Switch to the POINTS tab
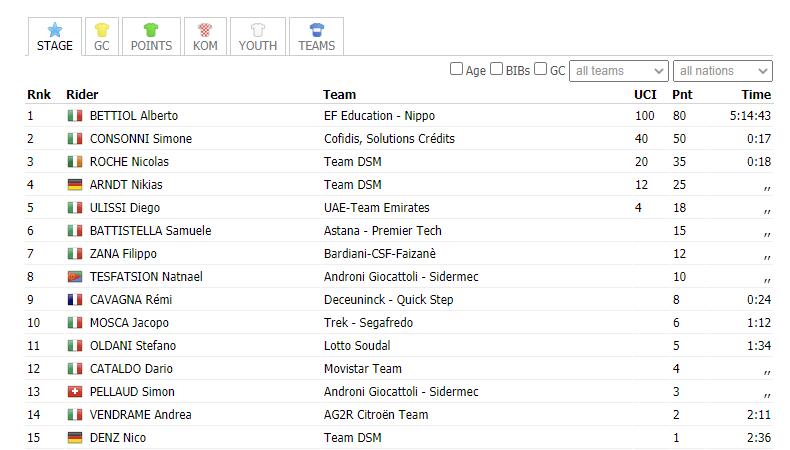Screen dimensions: 790x450 151,36
